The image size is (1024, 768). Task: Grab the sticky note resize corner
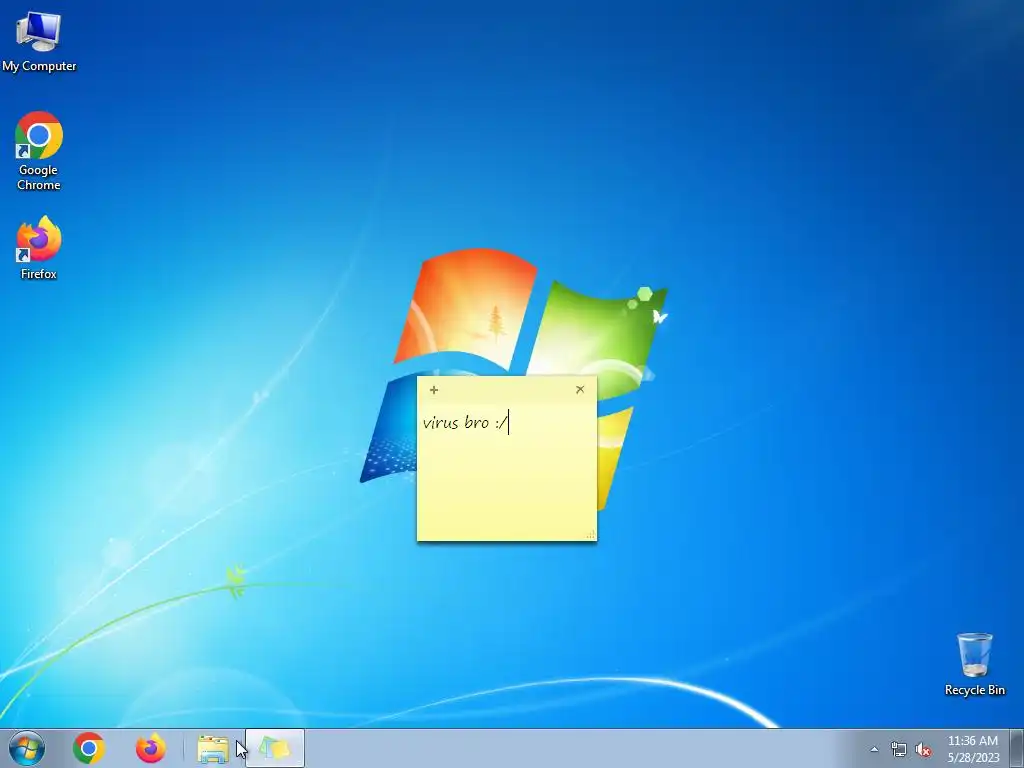click(590, 535)
